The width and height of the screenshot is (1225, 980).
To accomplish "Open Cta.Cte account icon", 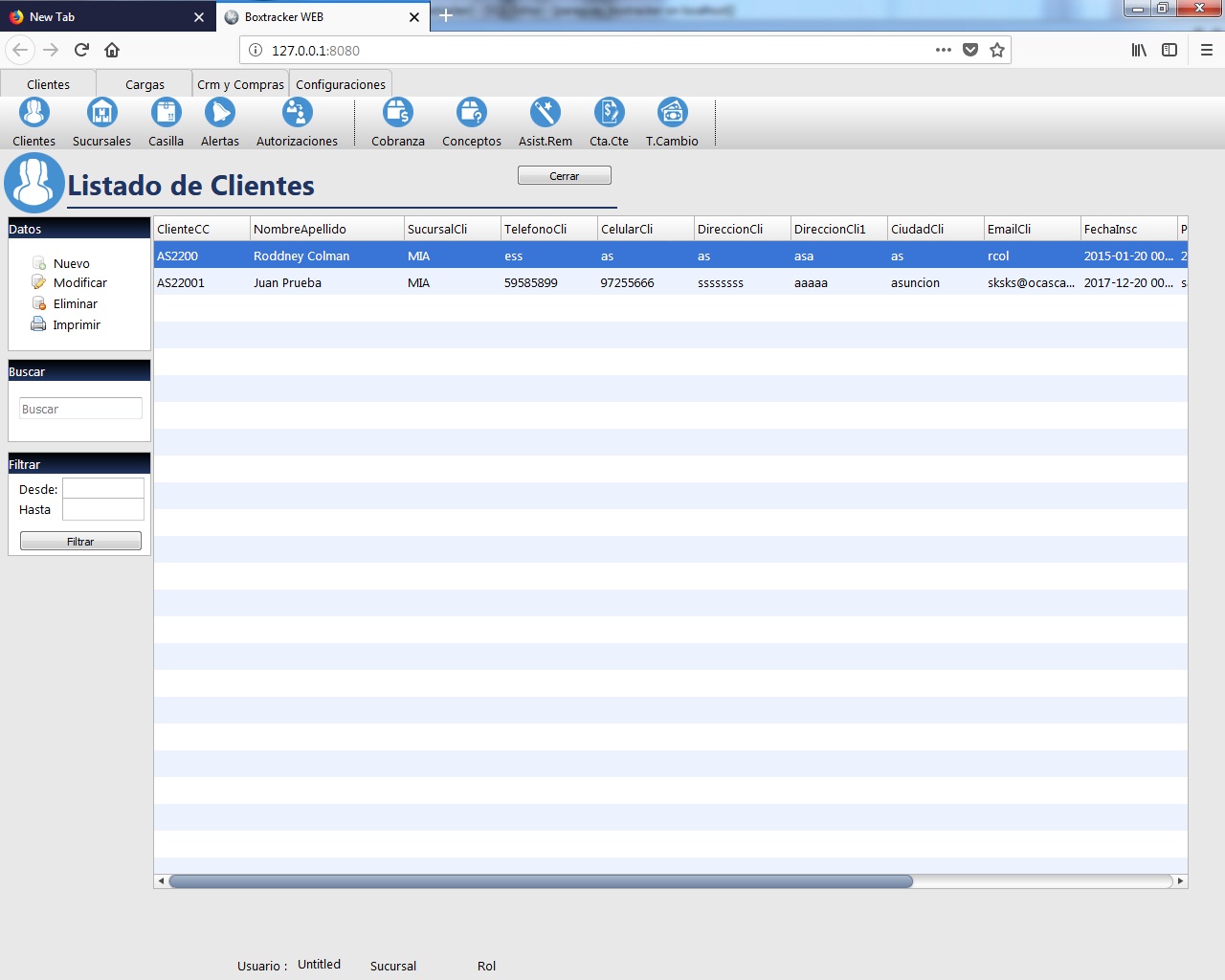I will 609,114.
